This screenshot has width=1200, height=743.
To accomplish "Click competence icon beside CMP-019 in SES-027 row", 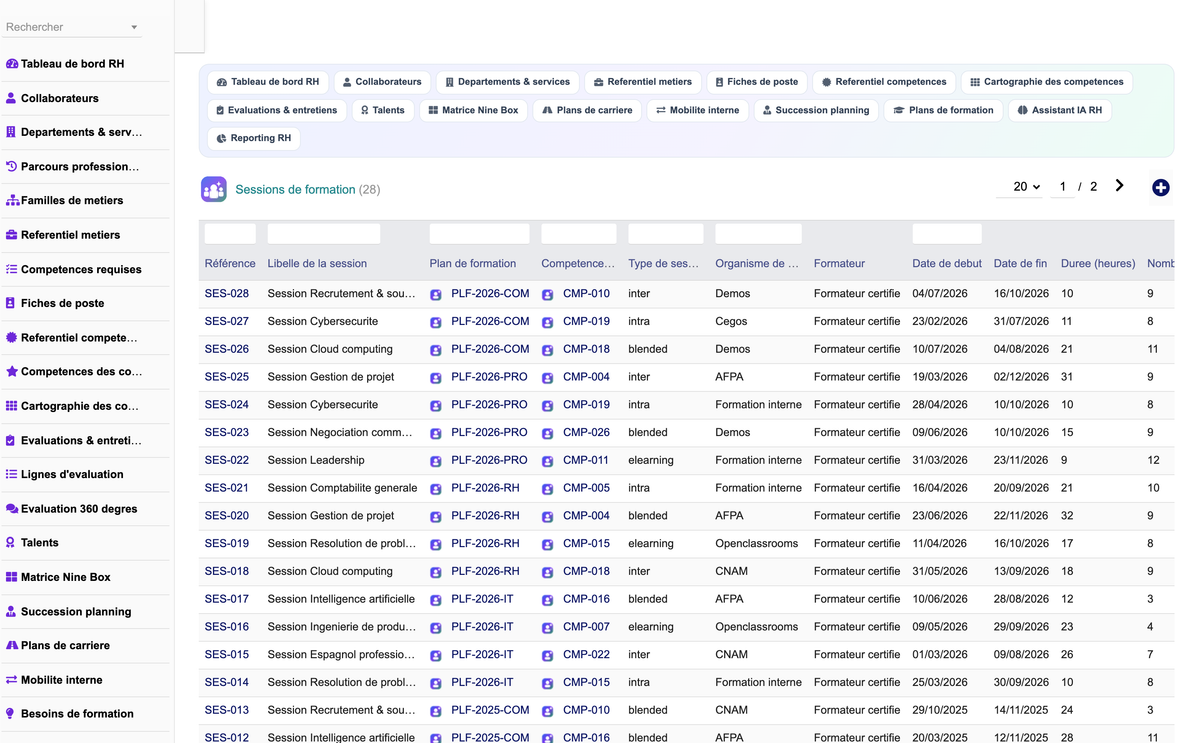I will (548, 323).
